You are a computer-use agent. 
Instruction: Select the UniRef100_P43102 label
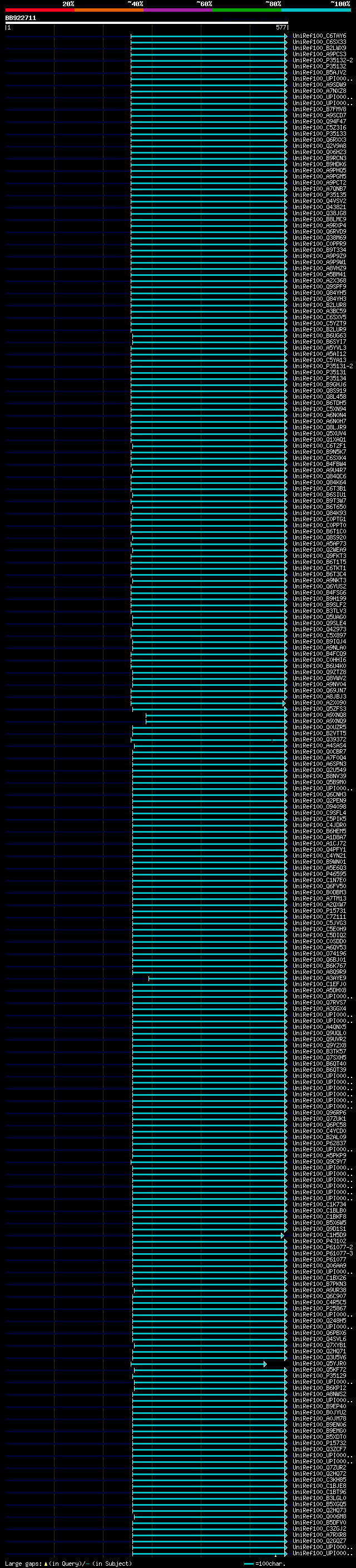319,1241
